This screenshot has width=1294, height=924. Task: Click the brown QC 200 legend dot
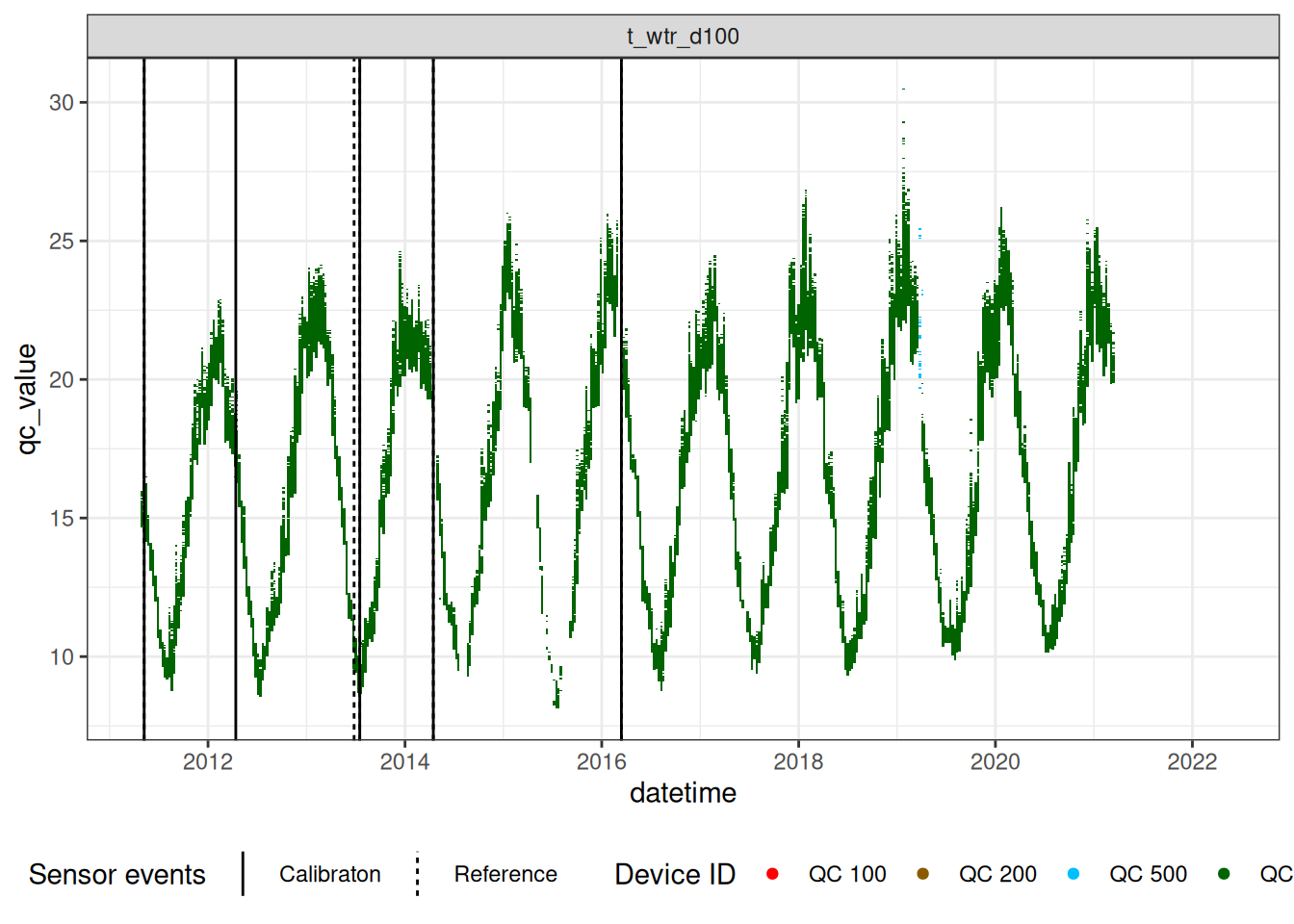coord(922,874)
